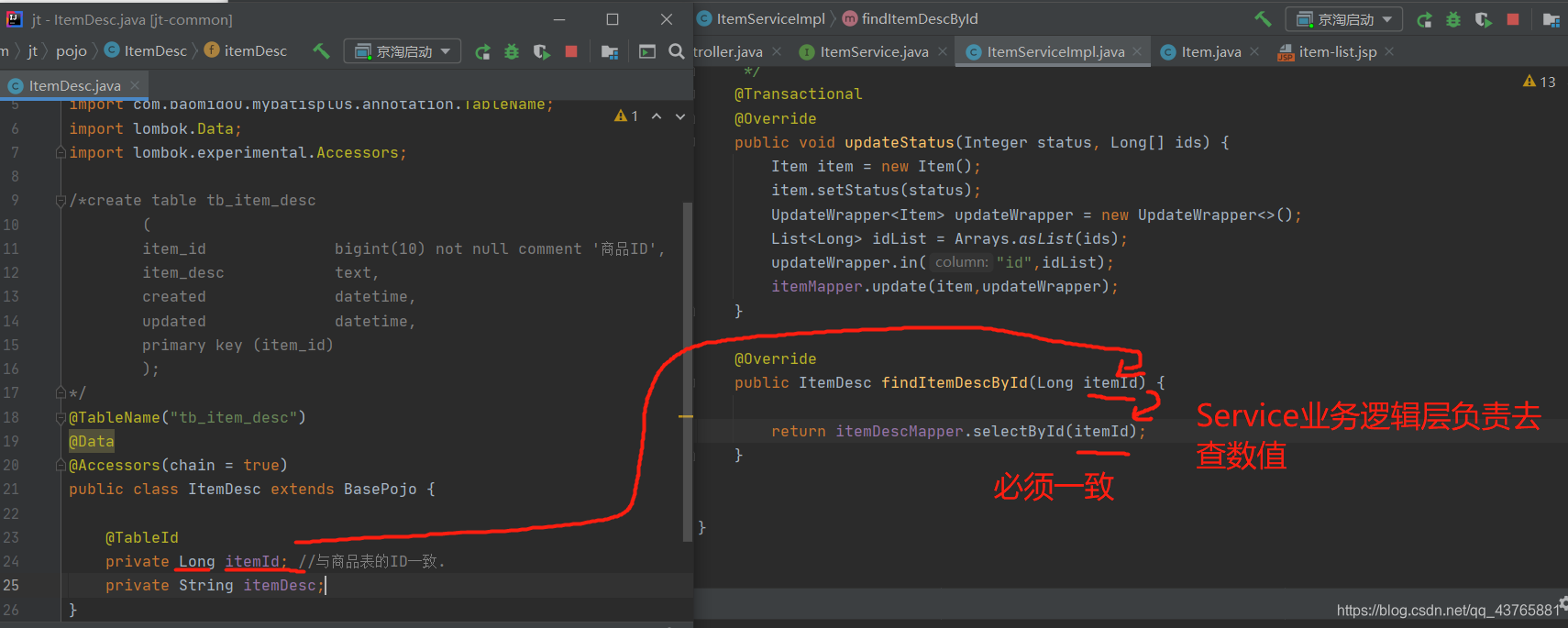
Task: Click the warning indicator showing 13 problems
Action: tap(1540, 82)
